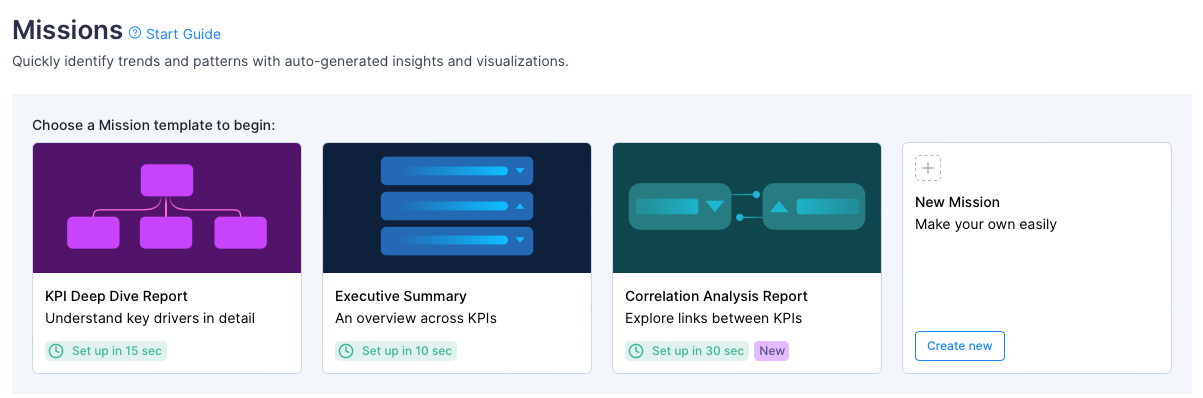
Task: Click the down arrow icon in correlation thumbnail
Action: 714,207
